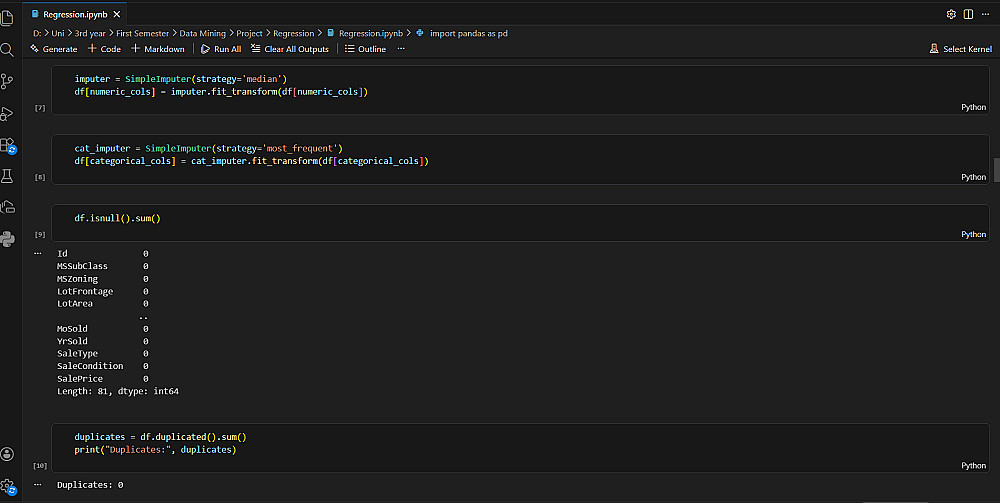The height and width of the screenshot is (503, 1000).
Task: Change language mode of cell 8 (Python)
Action: [973, 177]
